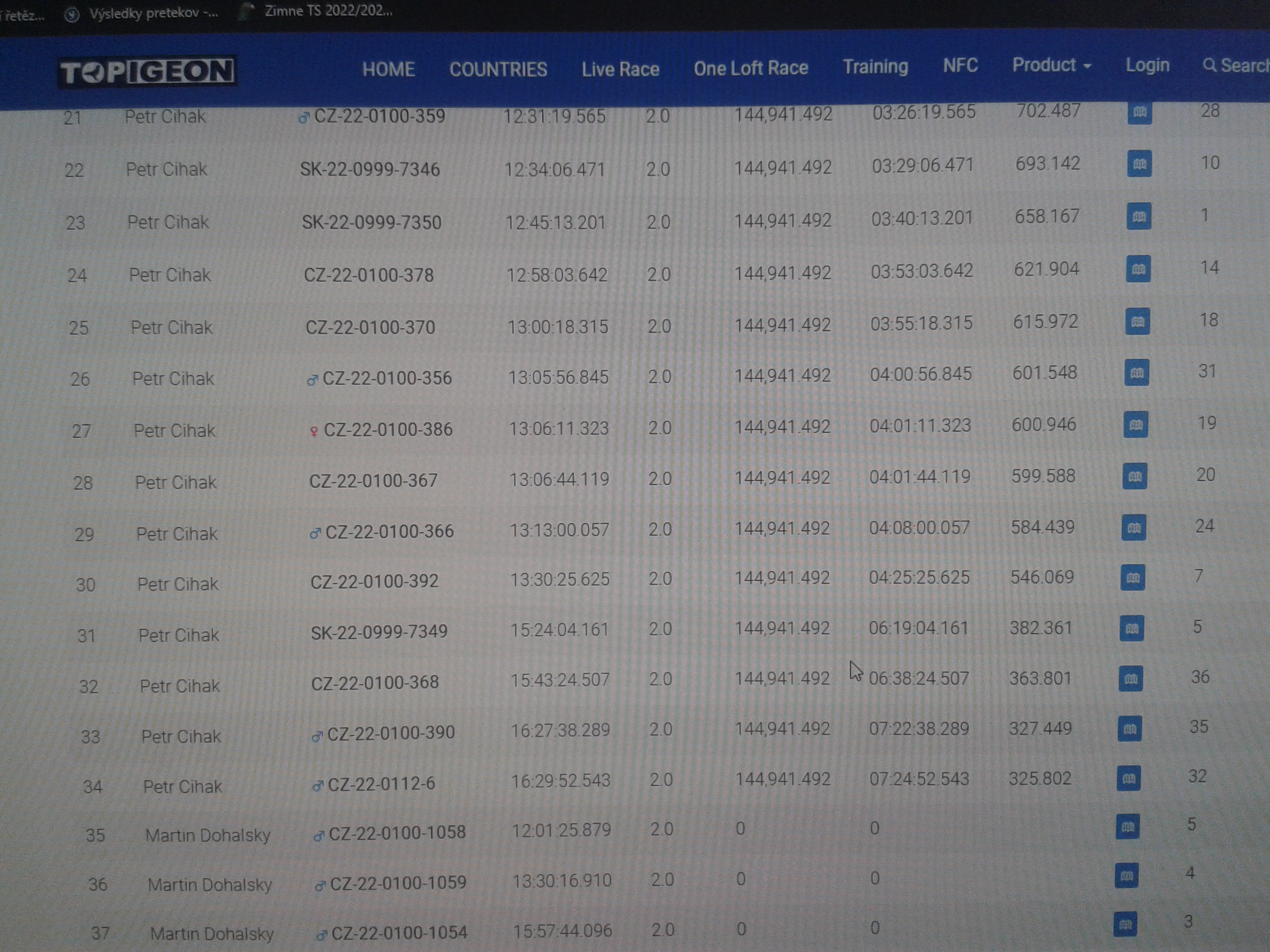Click flight duration 07:22:38.289
1270x952 pixels.
point(919,729)
